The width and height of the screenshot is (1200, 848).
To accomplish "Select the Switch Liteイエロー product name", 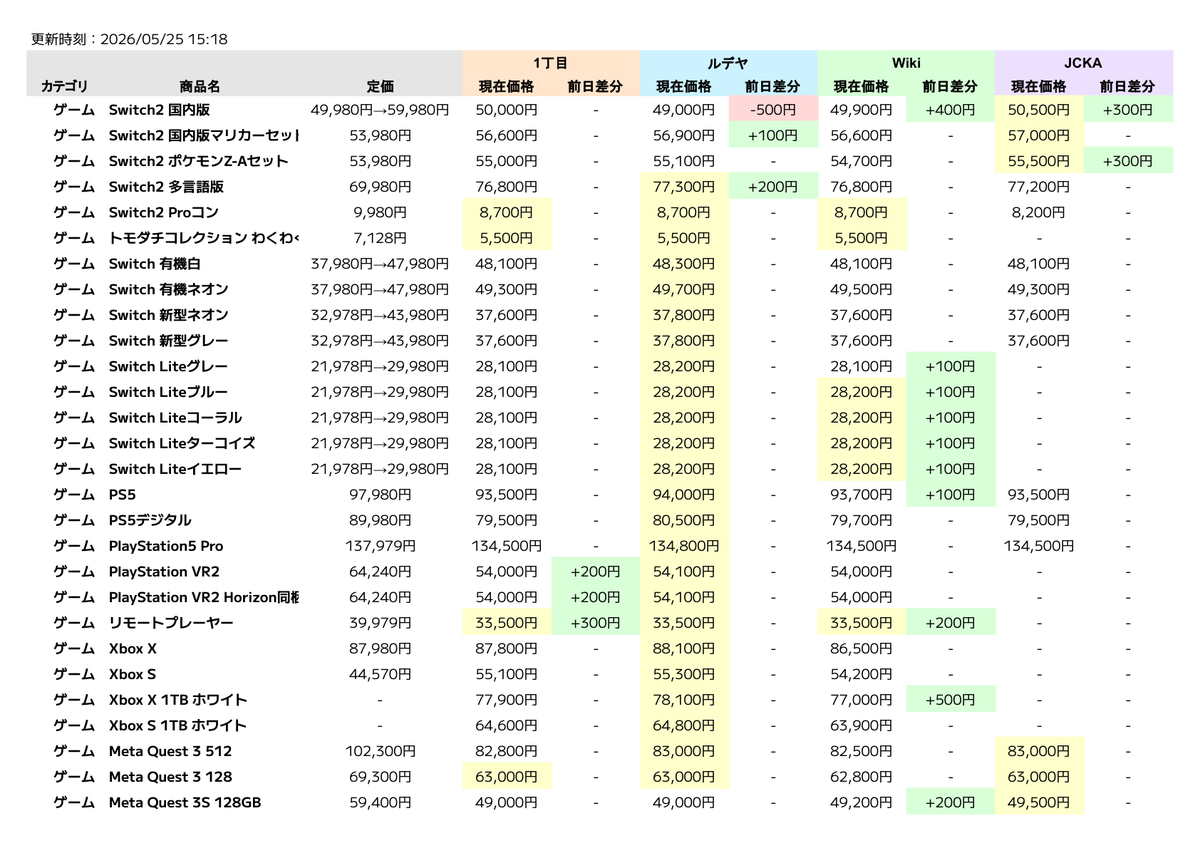I will coord(175,469).
